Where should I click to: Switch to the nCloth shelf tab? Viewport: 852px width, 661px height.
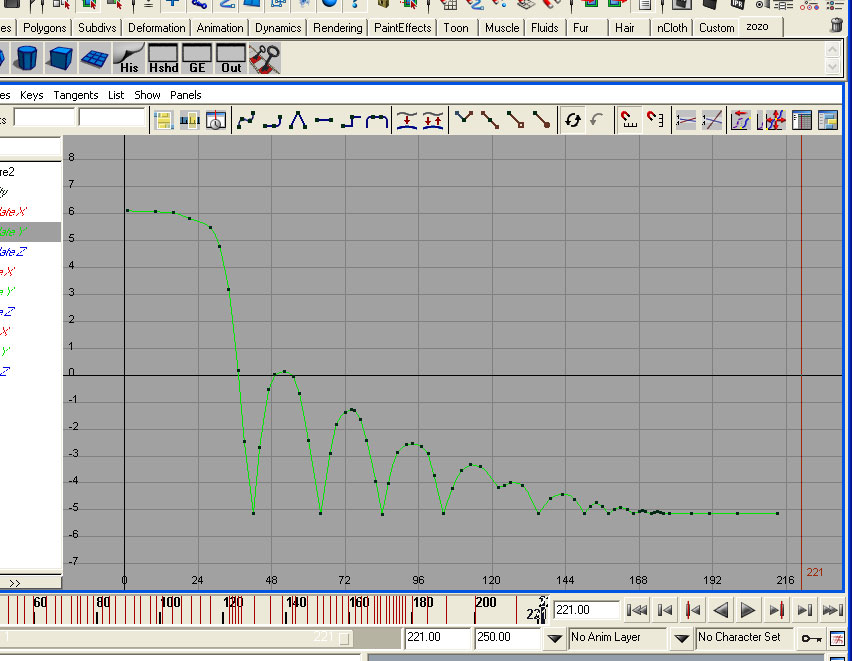coord(672,28)
